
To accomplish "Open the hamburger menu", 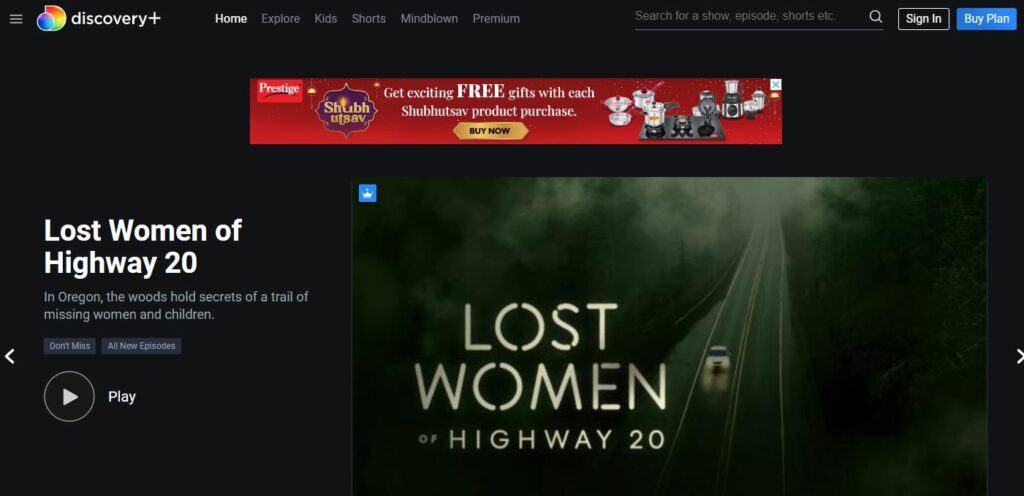I will click(16, 19).
